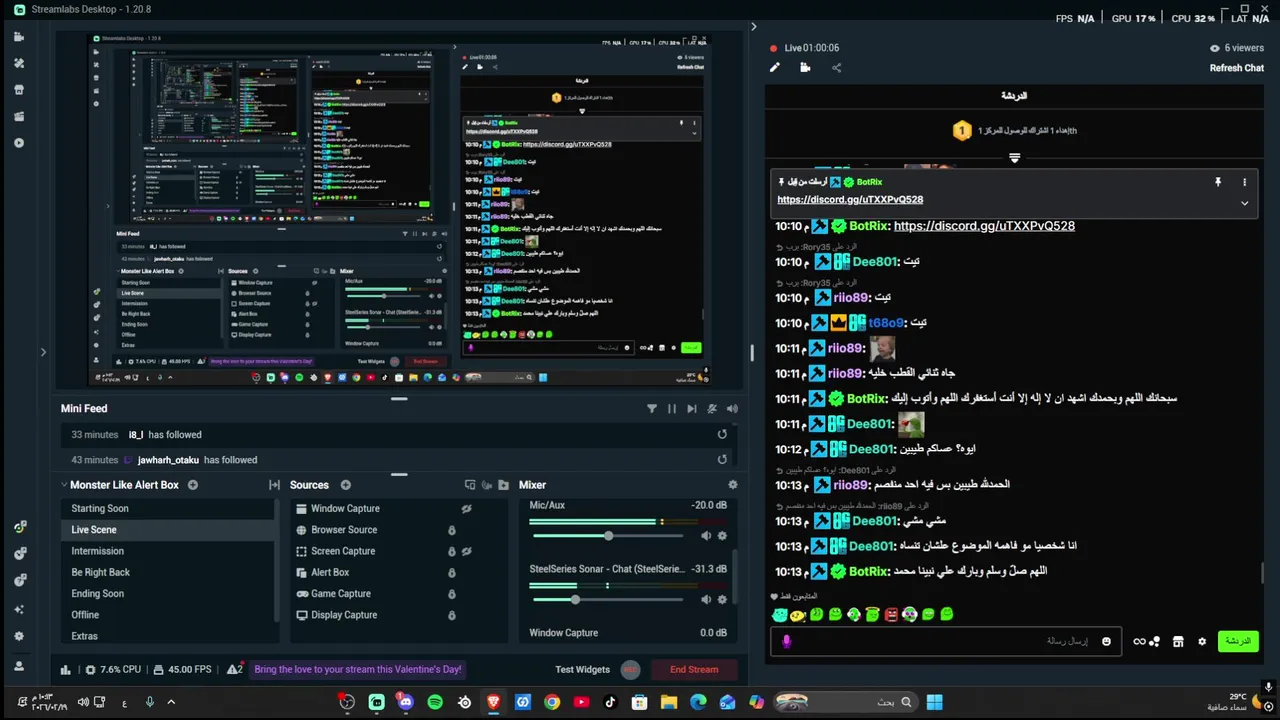Open the Themes icon in the left sidebar
Screen dimensions: 1280x720
click(x=19, y=62)
